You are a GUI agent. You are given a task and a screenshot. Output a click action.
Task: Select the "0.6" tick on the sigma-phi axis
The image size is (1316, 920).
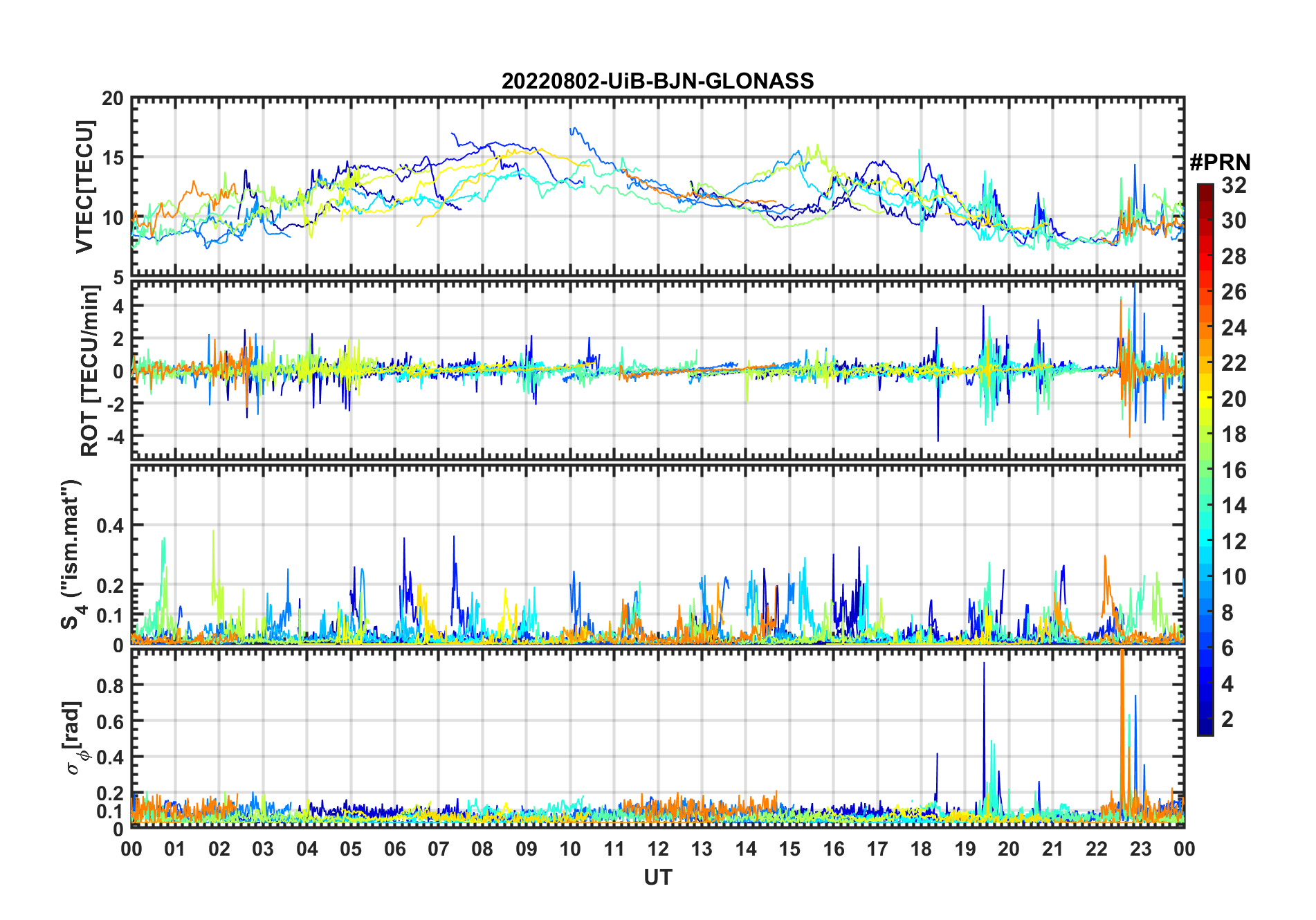pyautogui.click(x=110, y=721)
